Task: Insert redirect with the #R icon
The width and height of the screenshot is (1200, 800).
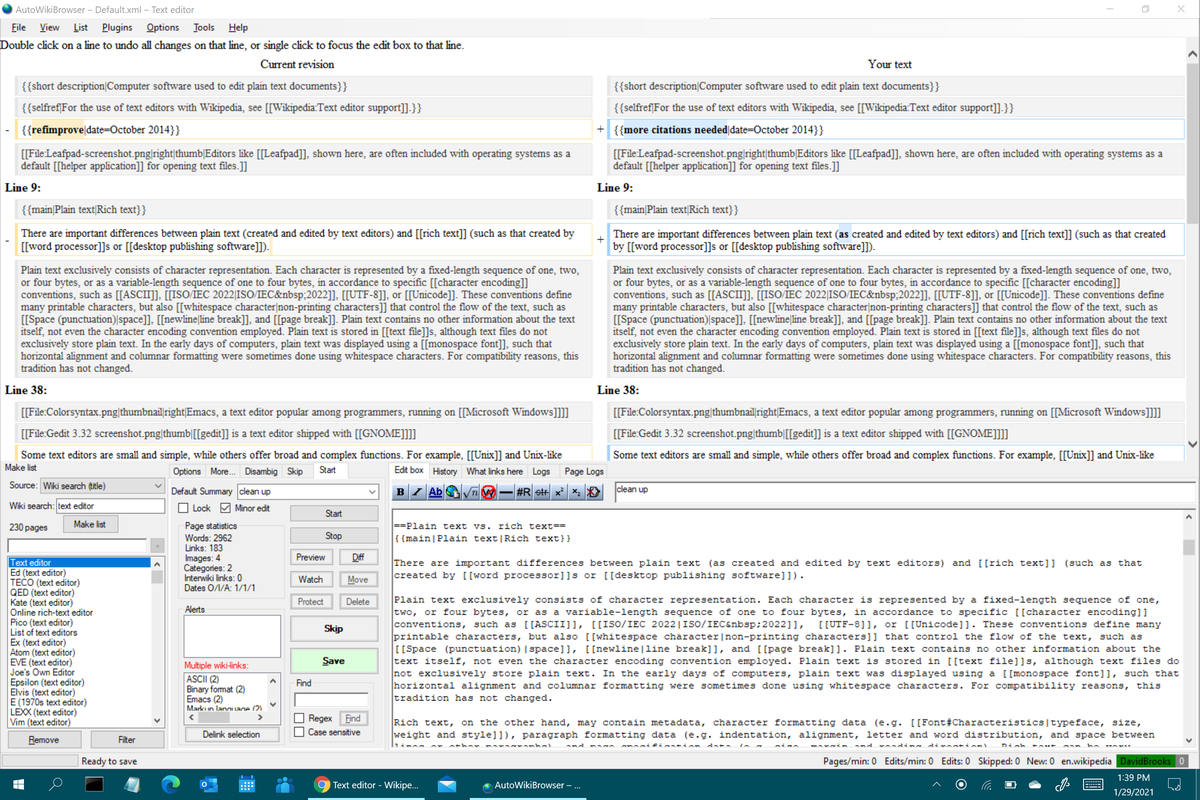Action: (x=523, y=492)
